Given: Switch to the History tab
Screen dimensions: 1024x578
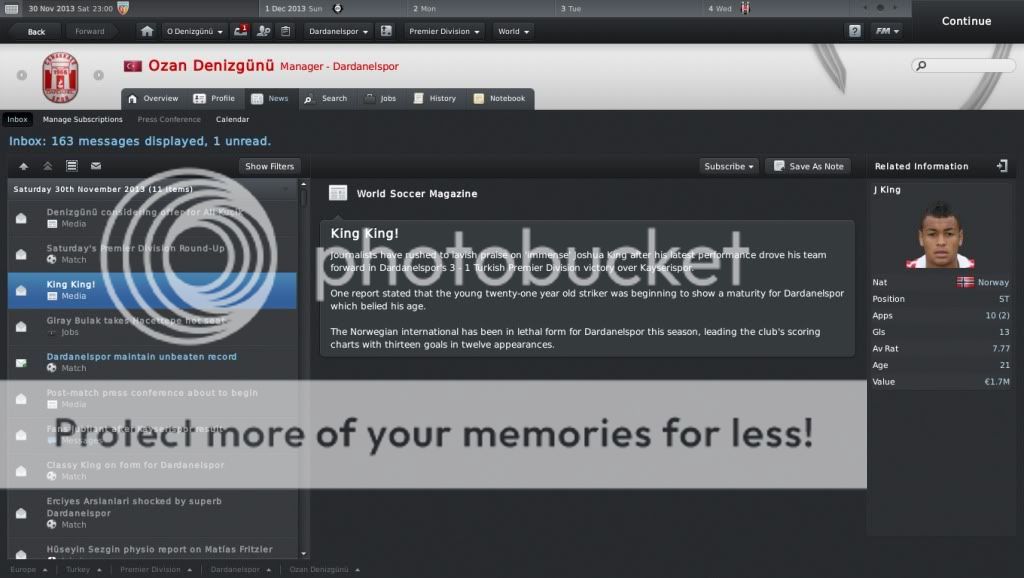Looking at the screenshot, I should pos(436,99).
